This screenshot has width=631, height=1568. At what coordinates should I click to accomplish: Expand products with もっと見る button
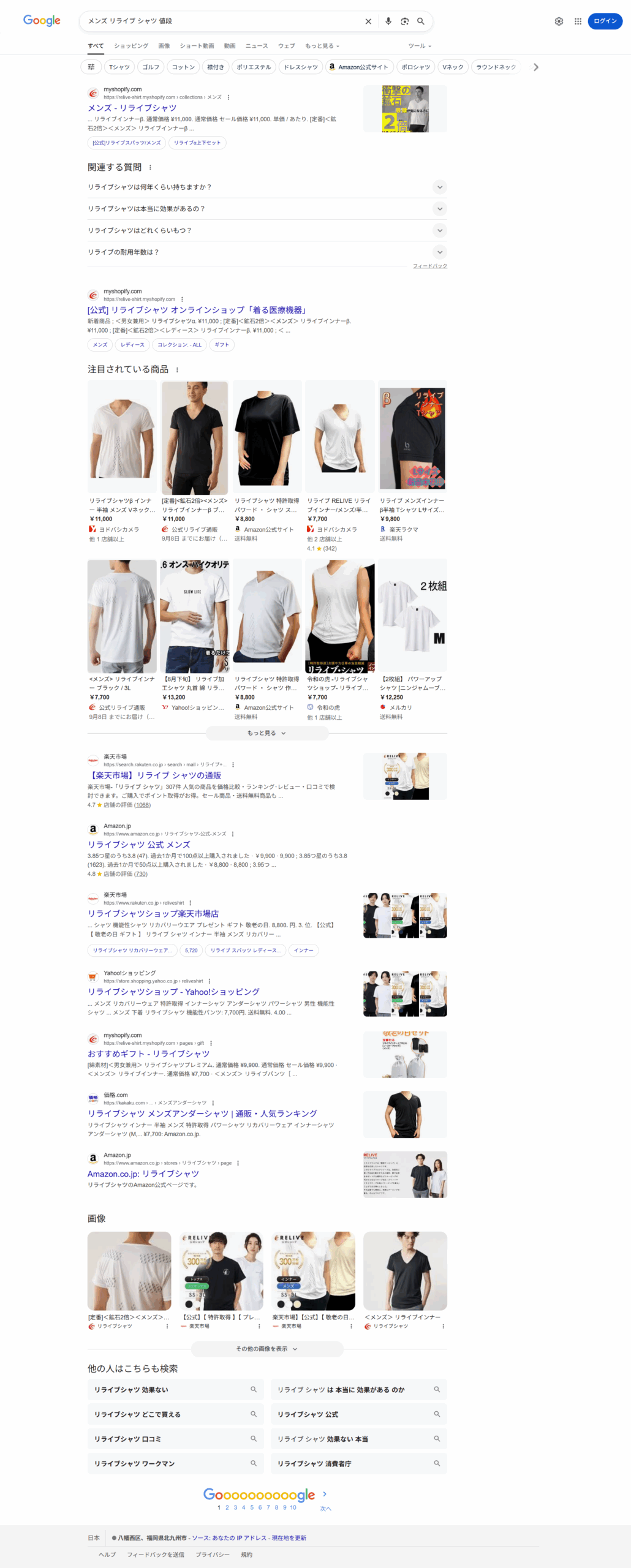click(x=266, y=733)
